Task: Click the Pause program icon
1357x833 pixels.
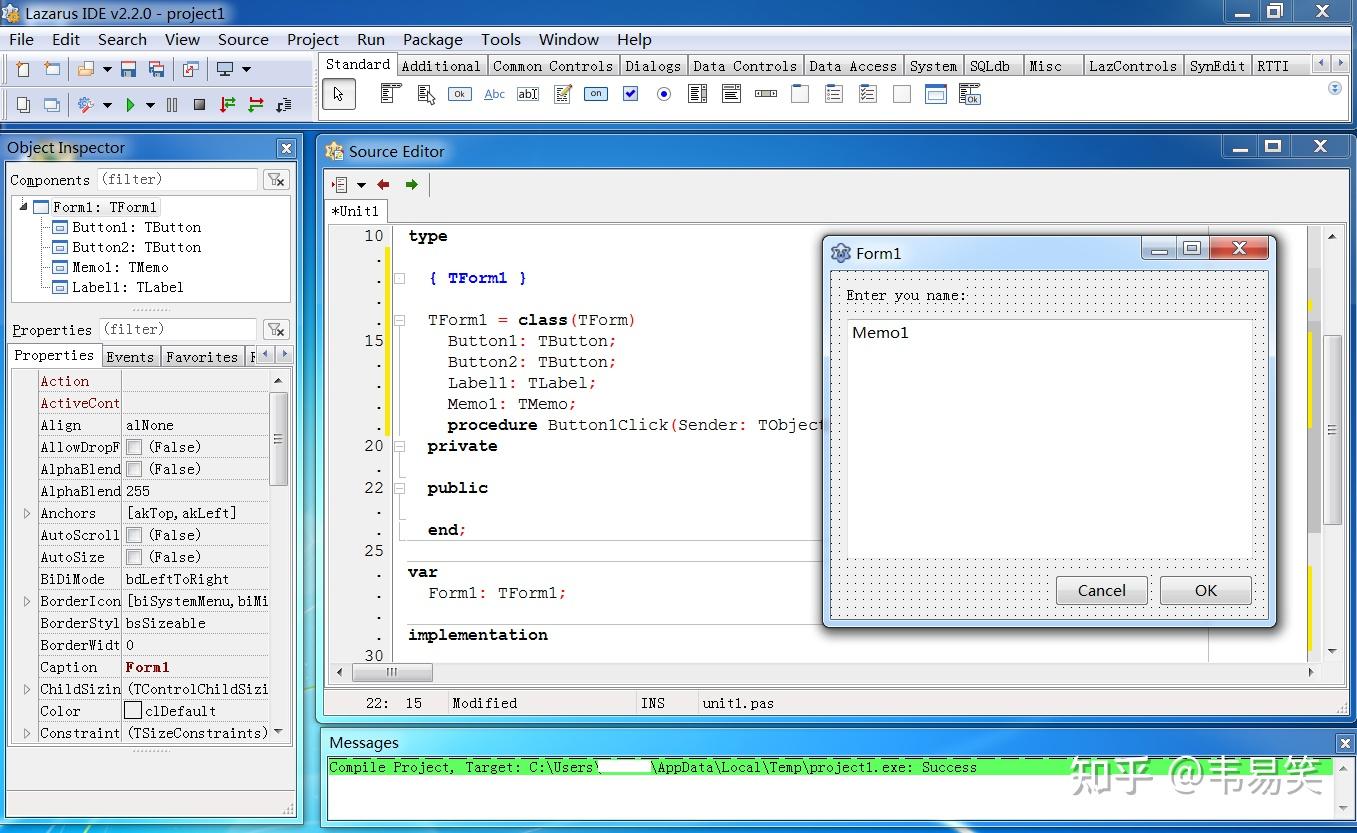Action: [172, 105]
